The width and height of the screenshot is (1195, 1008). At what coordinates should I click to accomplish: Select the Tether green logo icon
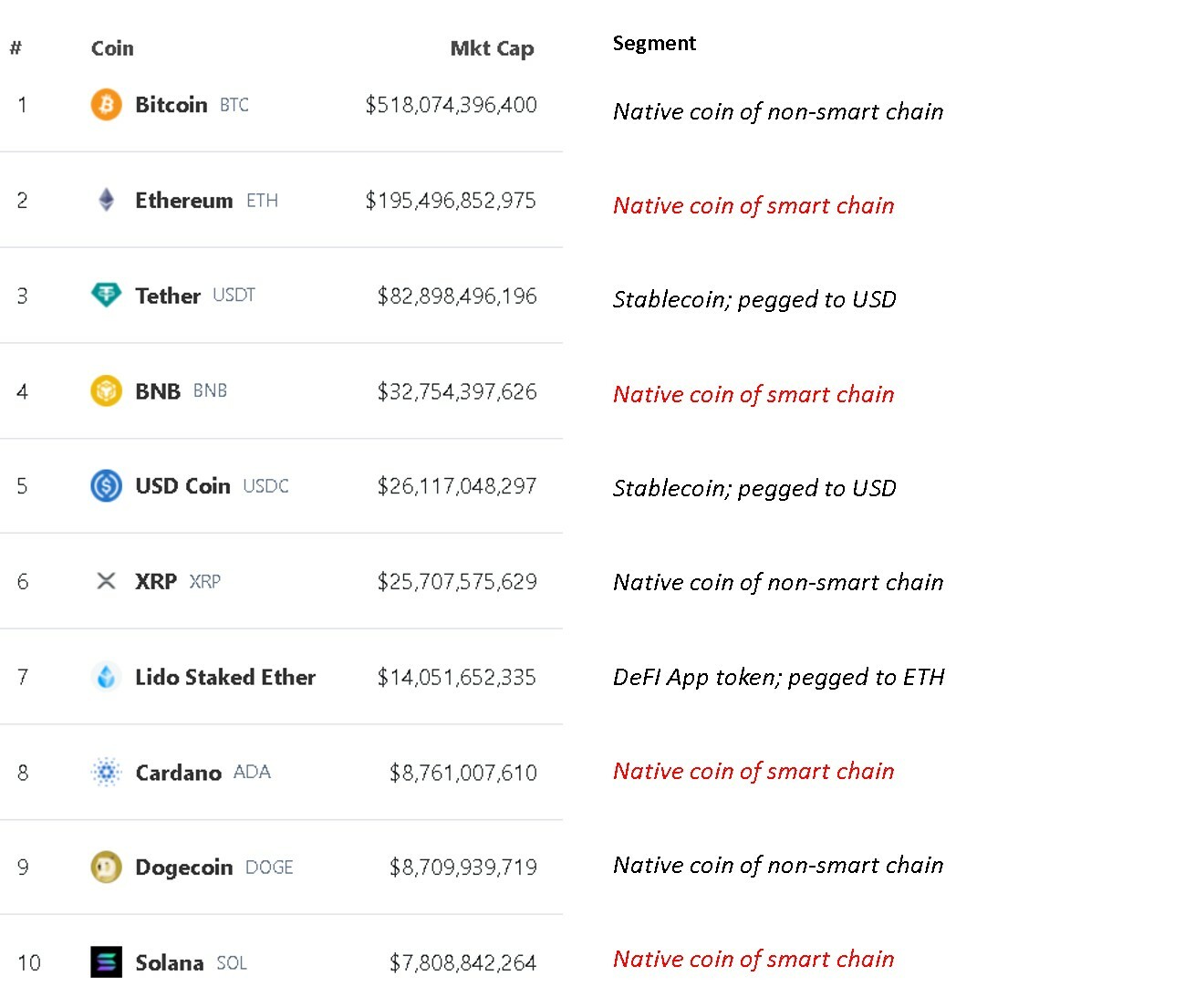106,295
